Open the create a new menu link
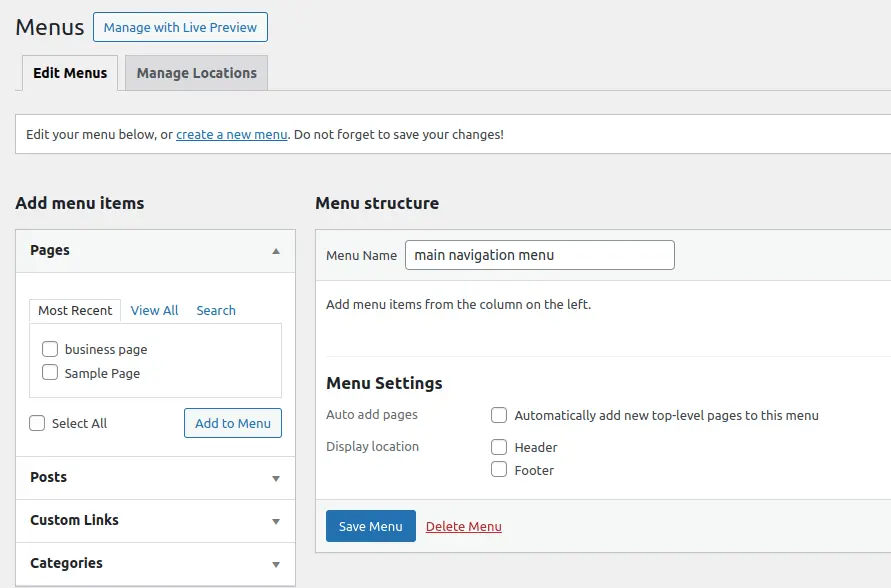Screen dimensions: 891x588 click(x=231, y=134)
